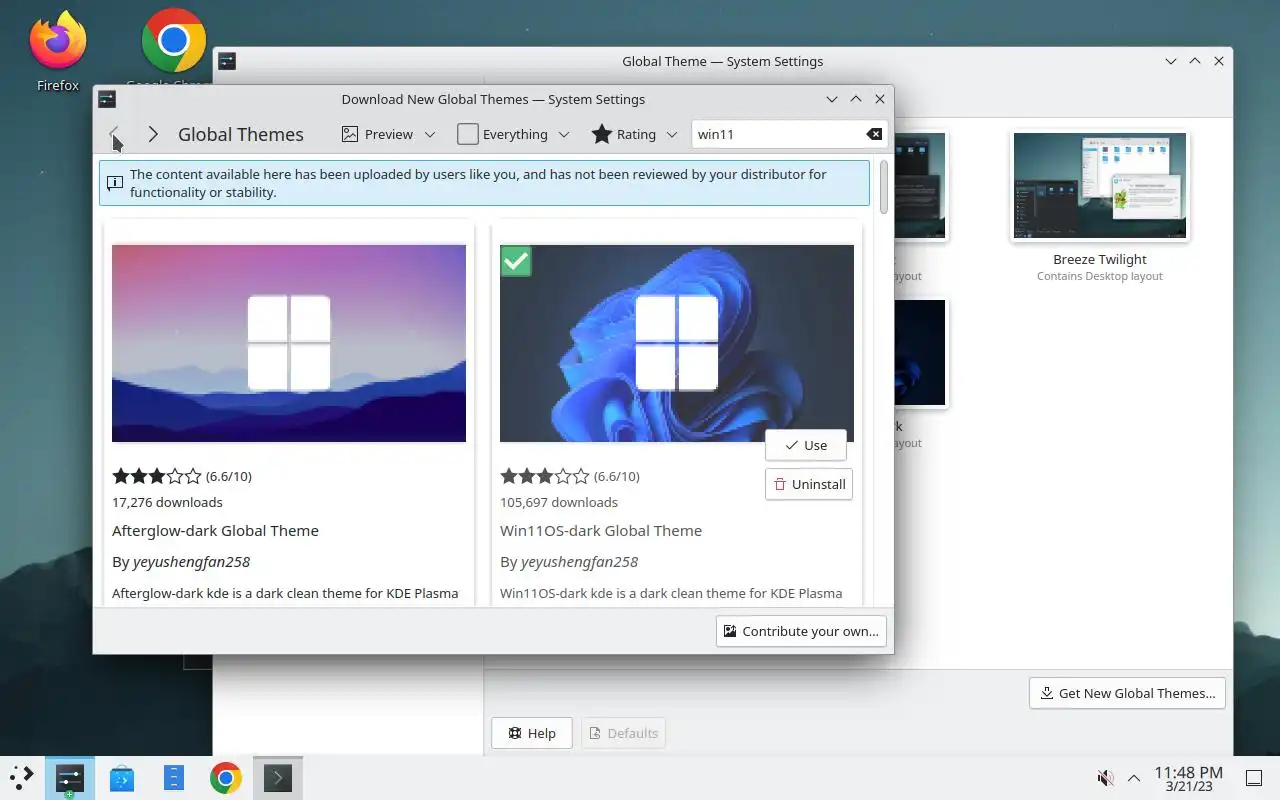Open the Preview view mode dropdown
This screenshot has width=1280, height=800.
[x=388, y=134]
